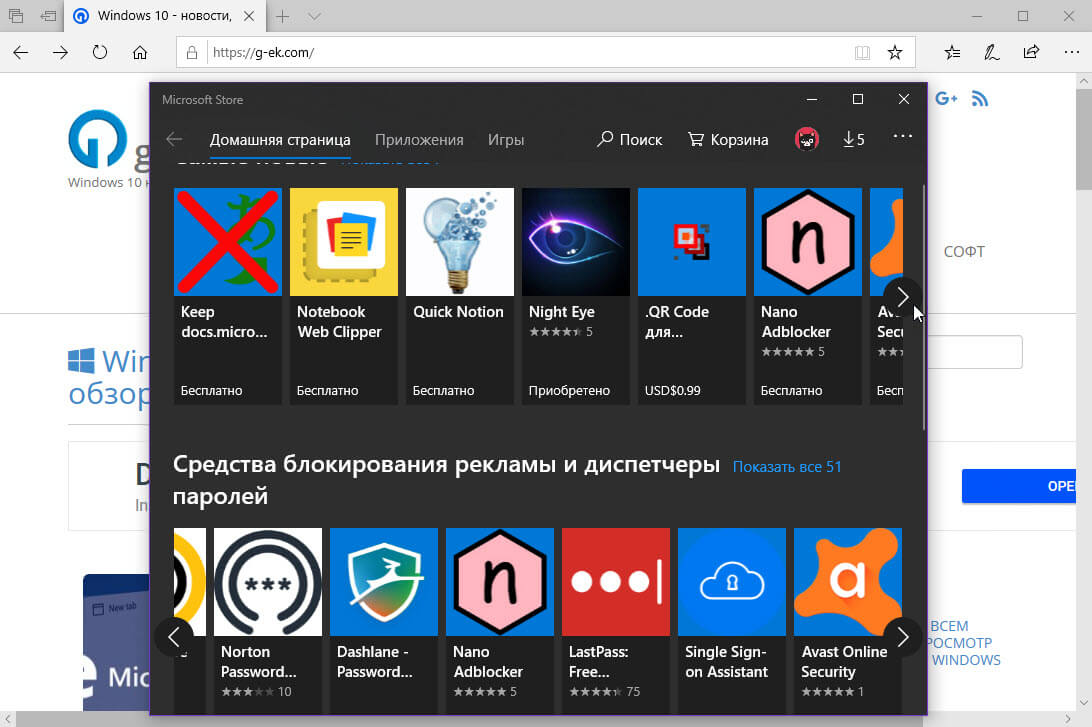Check the downloads indicator showing 5 items
The height and width of the screenshot is (727, 1092).
853,139
